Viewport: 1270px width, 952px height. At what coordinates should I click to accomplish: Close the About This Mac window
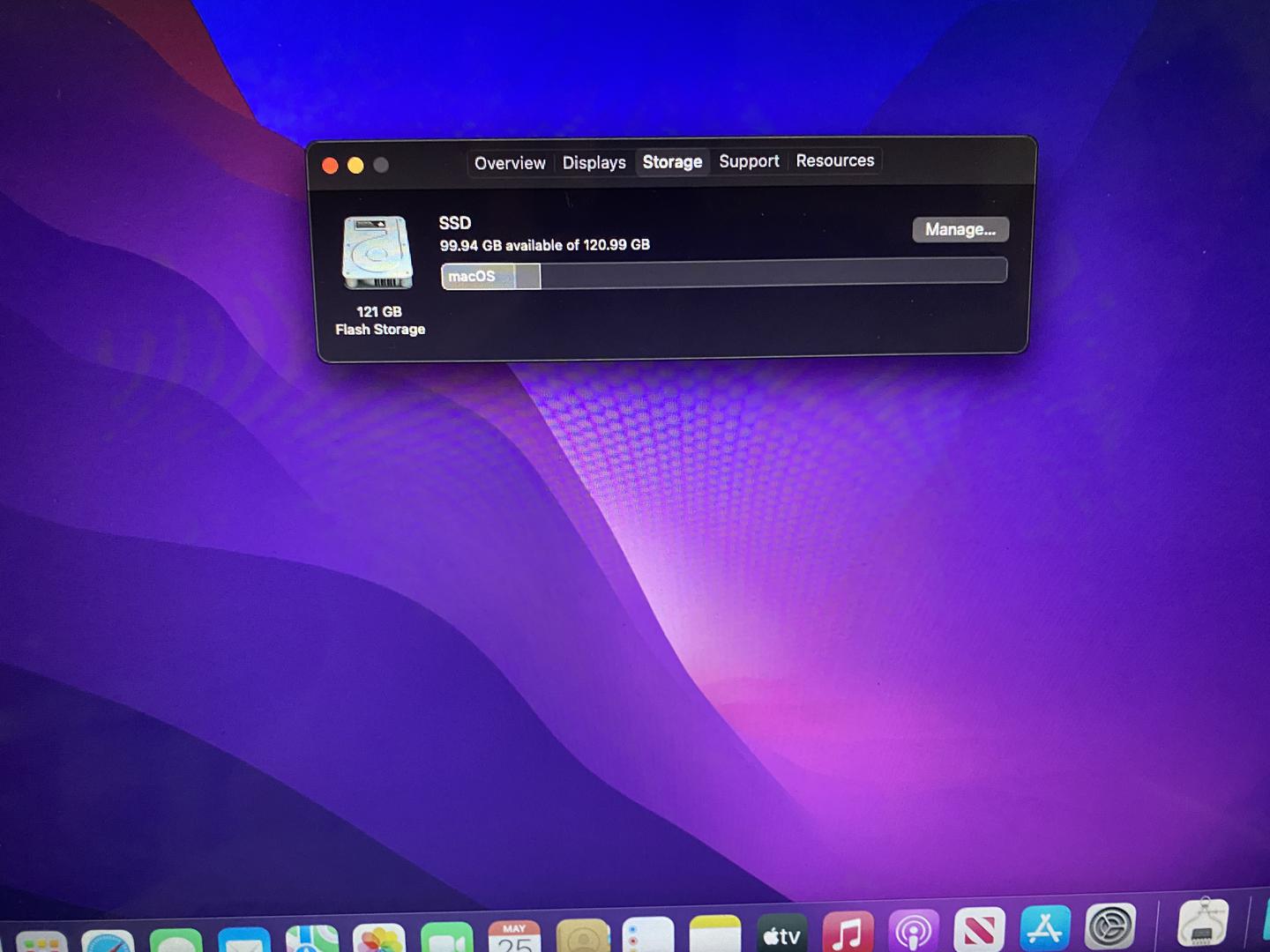click(x=331, y=166)
